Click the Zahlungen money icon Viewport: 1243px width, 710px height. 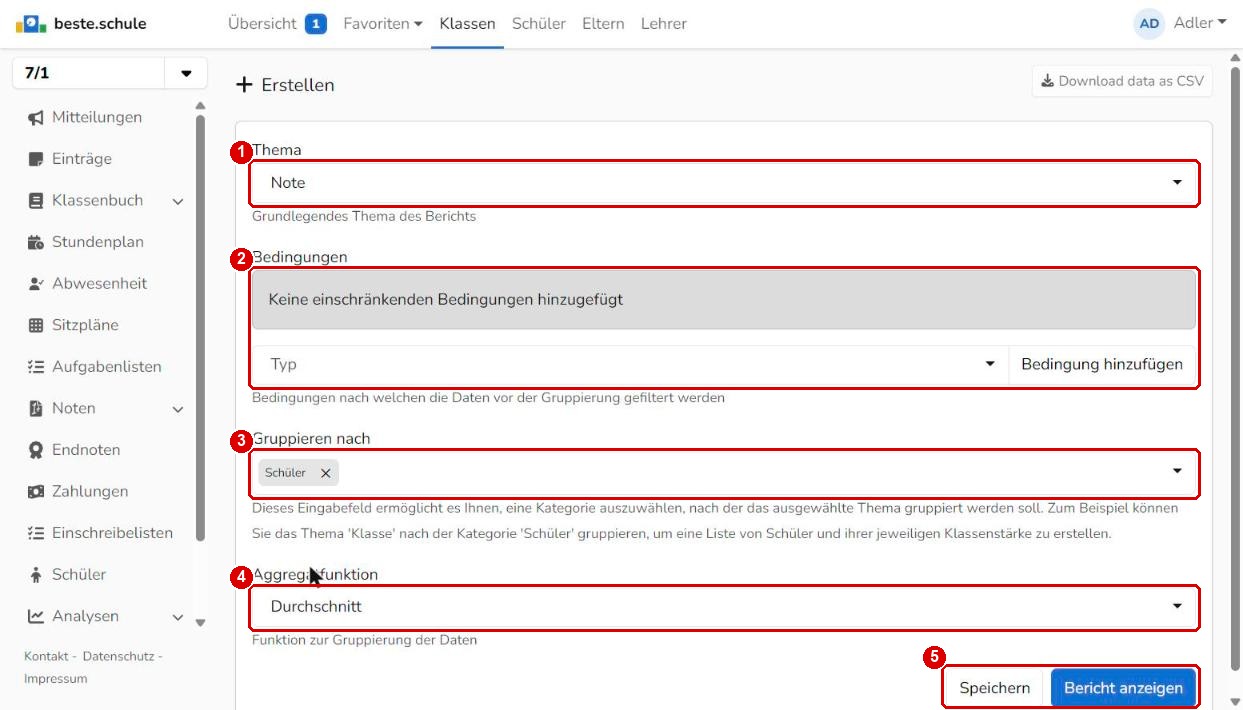tap(35, 492)
